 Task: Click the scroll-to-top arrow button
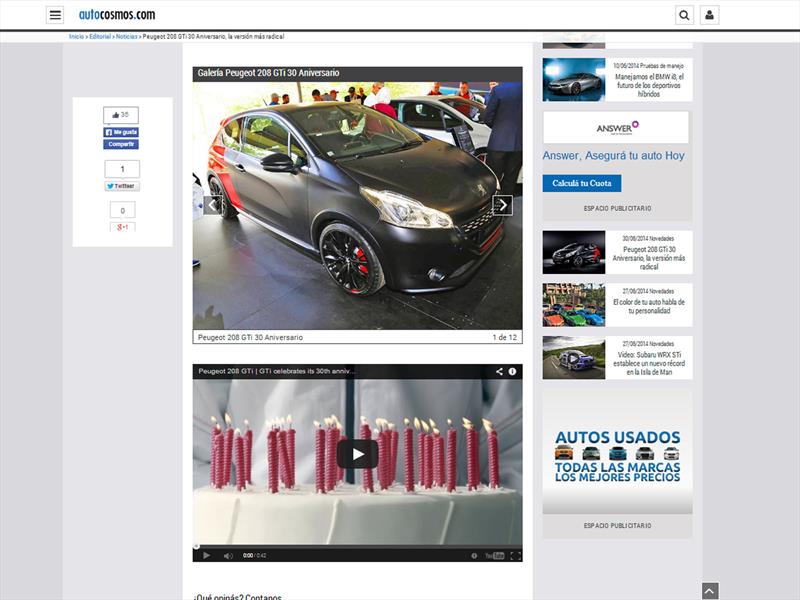(710, 591)
